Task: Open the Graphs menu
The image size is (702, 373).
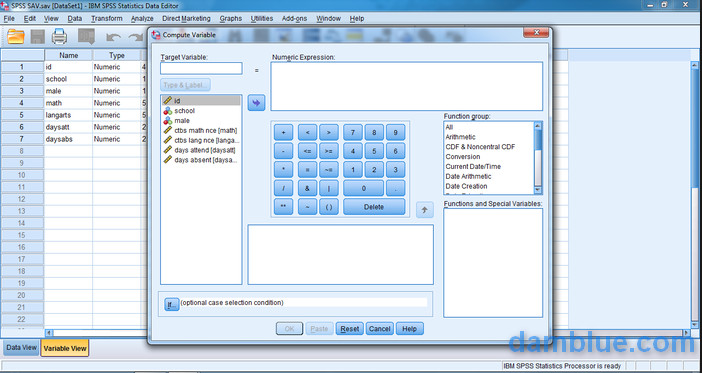Action: (x=231, y=18)
